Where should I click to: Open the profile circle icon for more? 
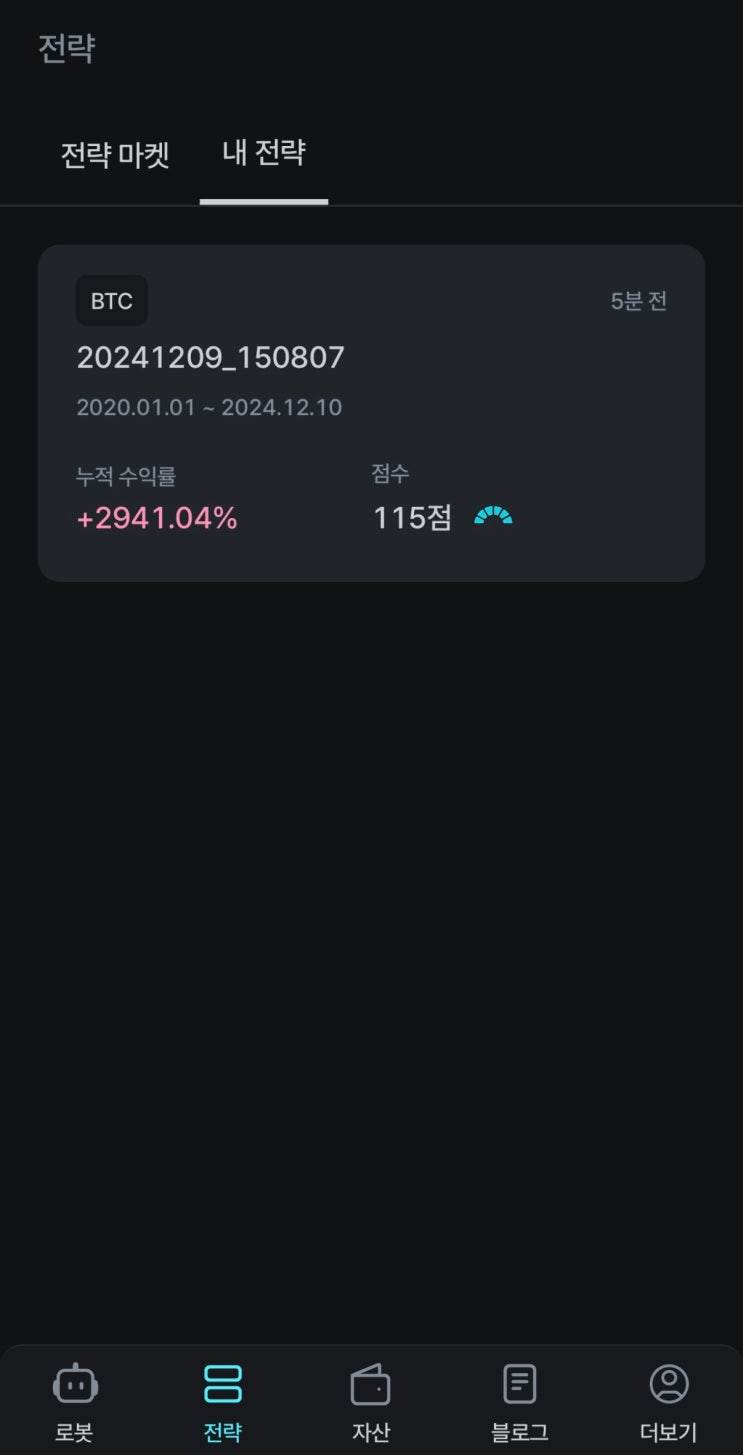click(668, 1385)
